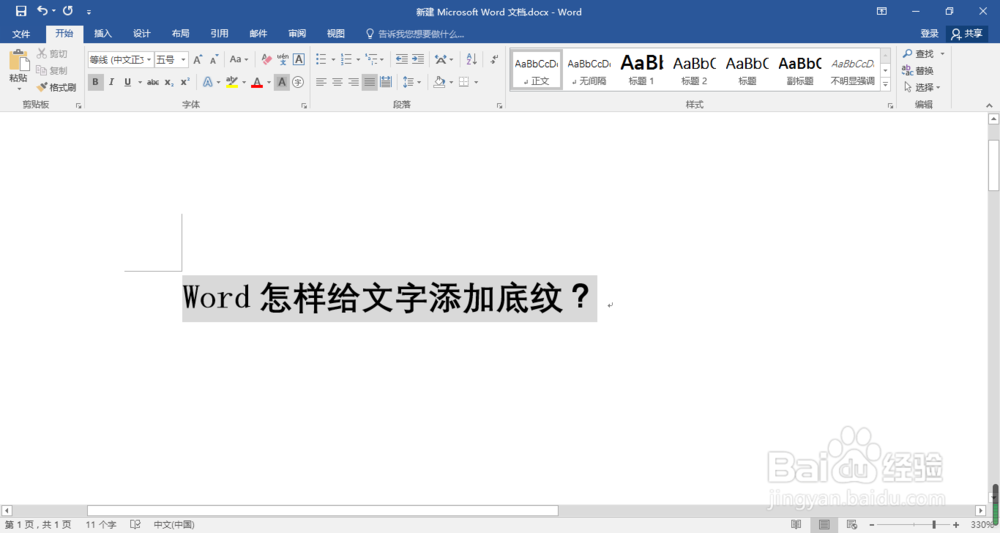The image size is (1000, 533).
Task: Toggle Subscript formatting
Action: pos(169,82)
